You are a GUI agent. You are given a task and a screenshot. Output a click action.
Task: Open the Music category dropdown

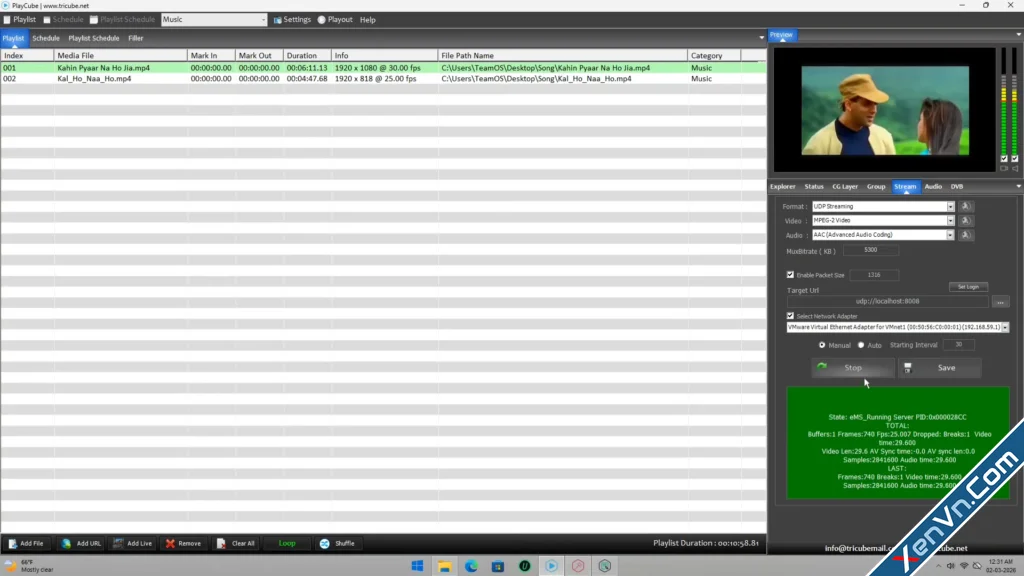[x=263, y=20]
